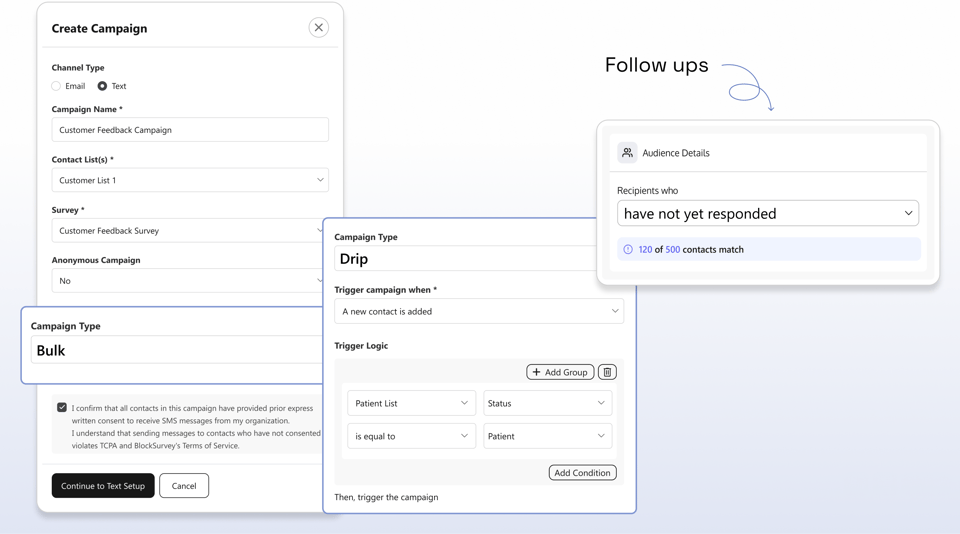Open 'have not yet responded' dropdown
960x534 pixels.
768,213
